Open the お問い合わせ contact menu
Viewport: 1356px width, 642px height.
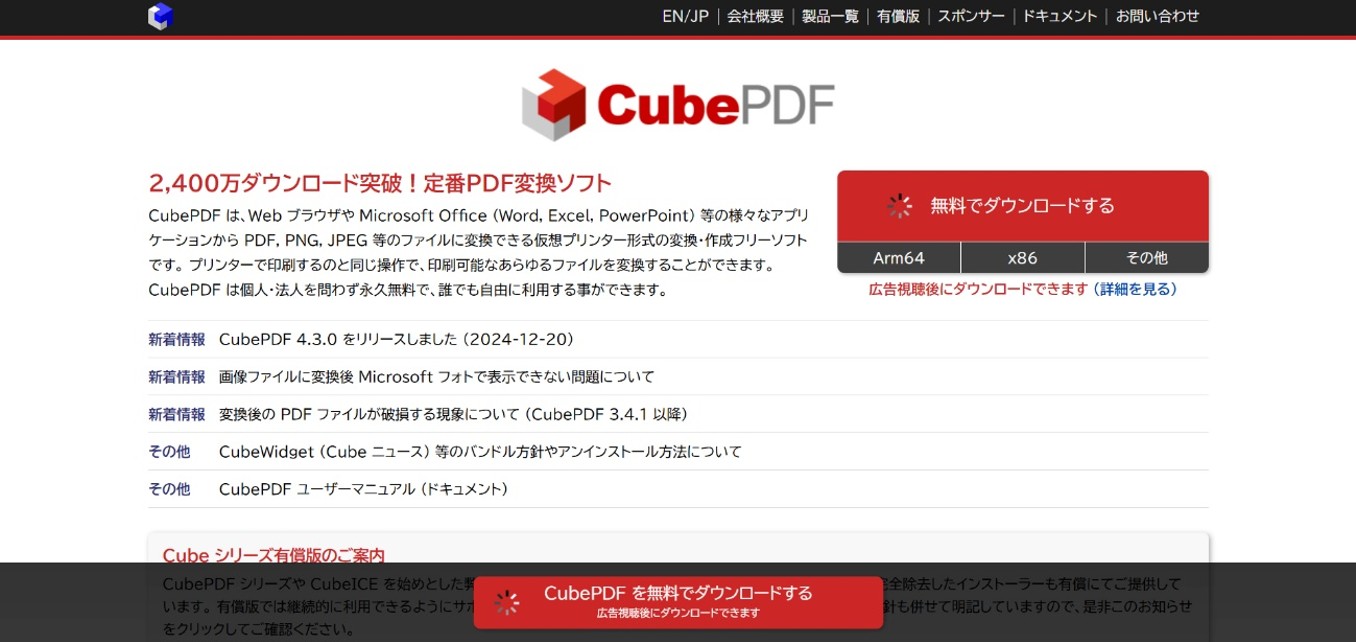(x=1156, y=16)
